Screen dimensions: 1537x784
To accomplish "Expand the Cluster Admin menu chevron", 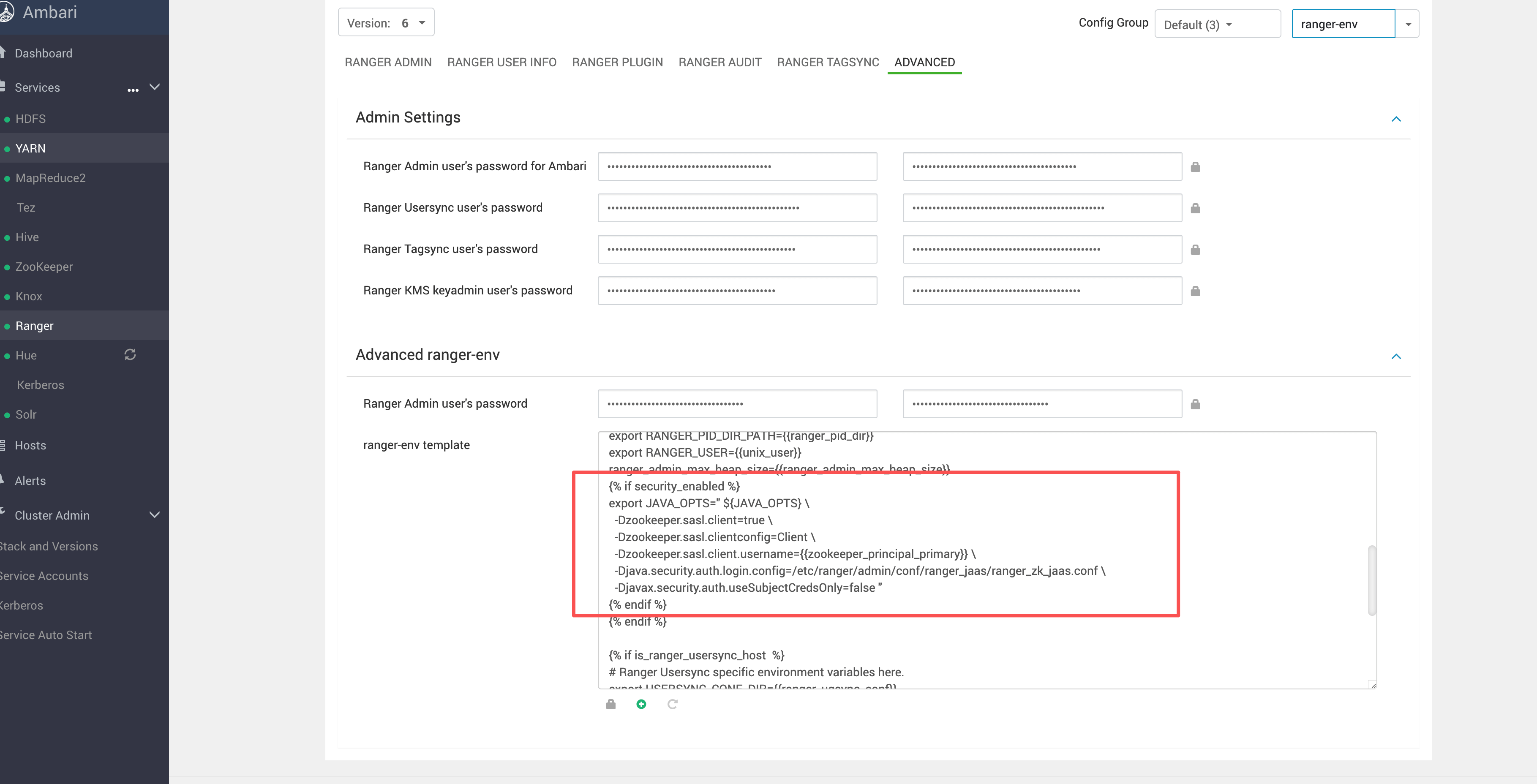I will coord(155,515).
